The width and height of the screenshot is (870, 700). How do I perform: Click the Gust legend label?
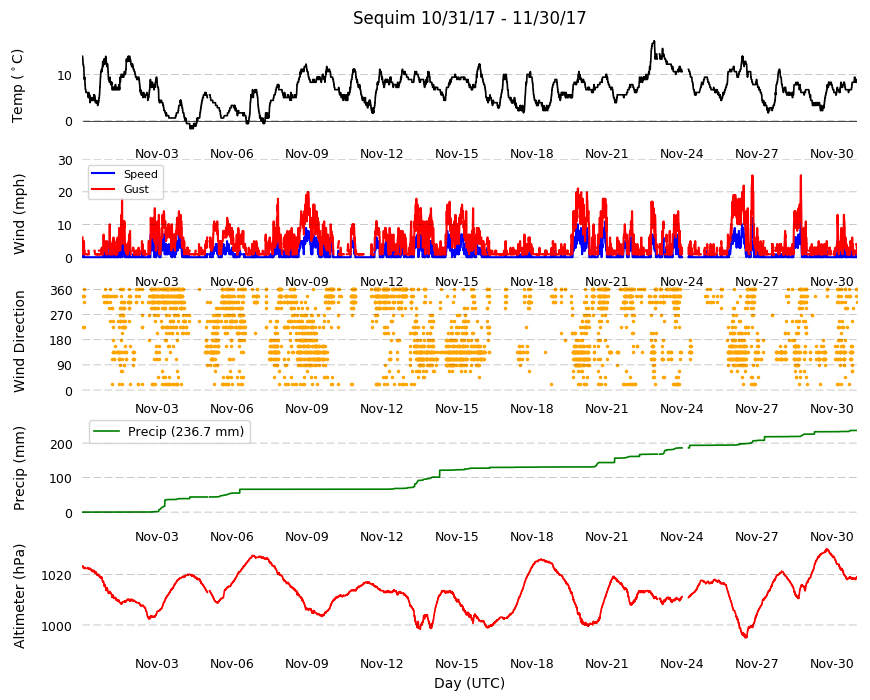coord(136,189)
